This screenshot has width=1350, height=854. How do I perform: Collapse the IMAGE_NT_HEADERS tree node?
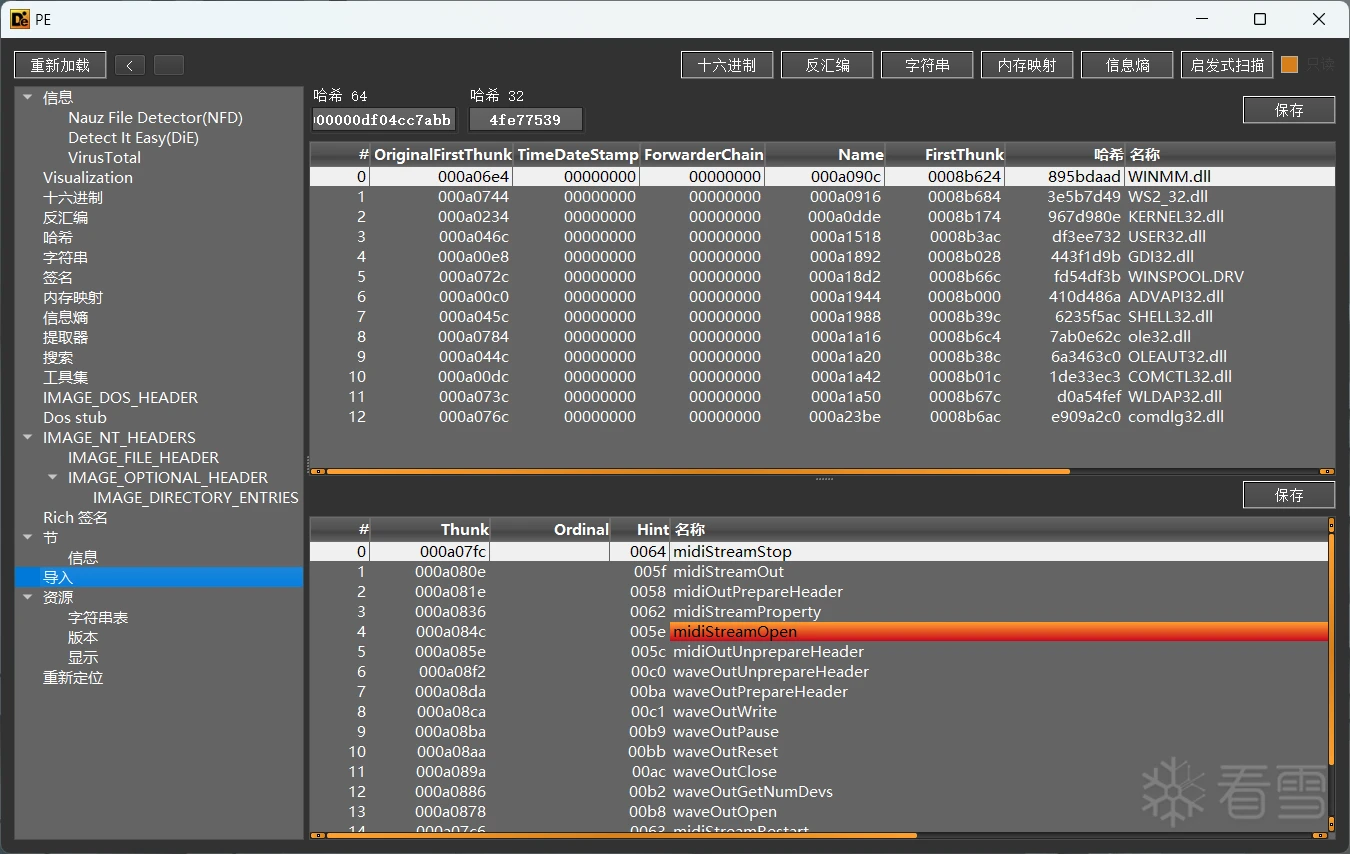coord(26,437)
